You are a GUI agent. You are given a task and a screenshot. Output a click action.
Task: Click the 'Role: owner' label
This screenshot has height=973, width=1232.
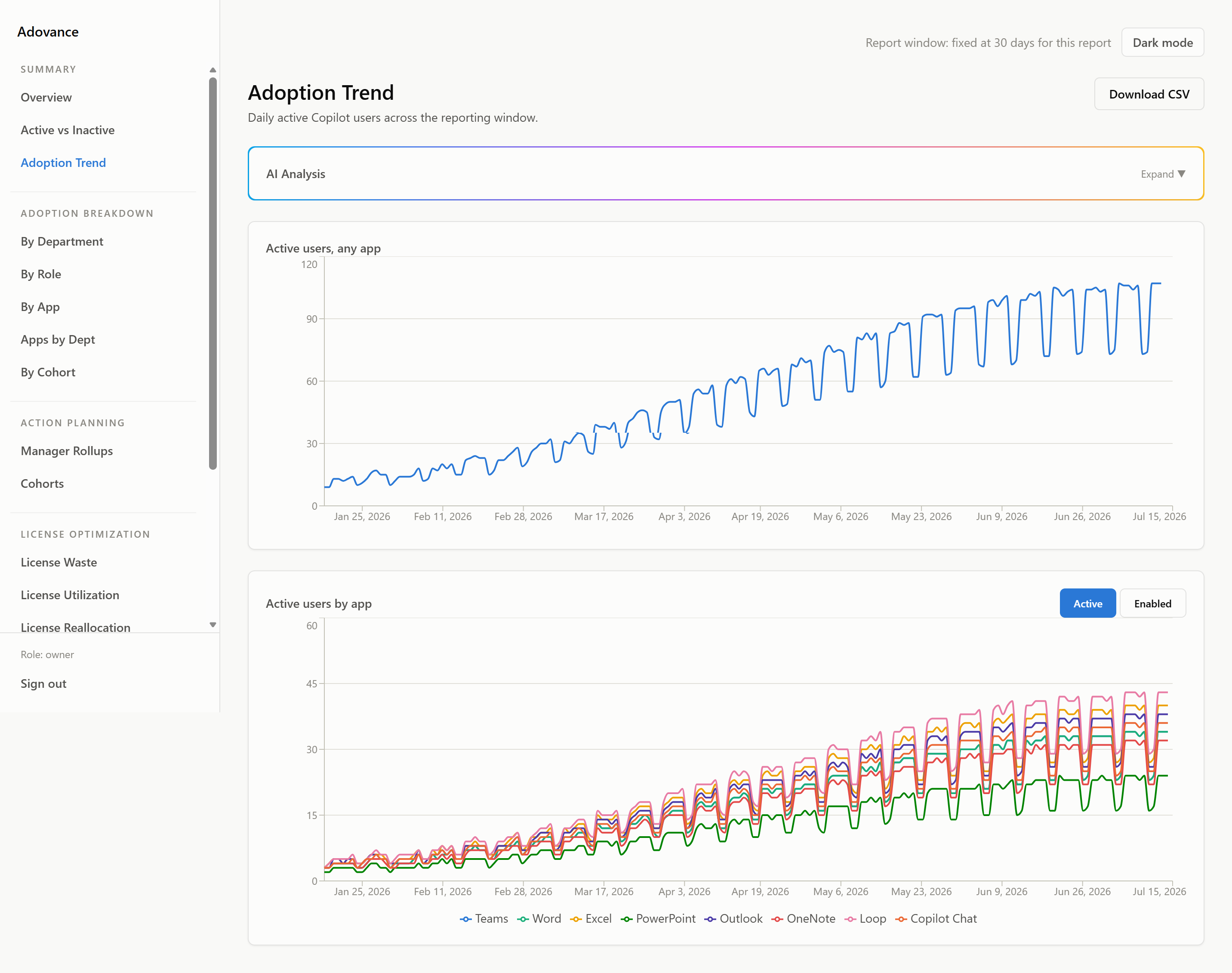[47, 655]
